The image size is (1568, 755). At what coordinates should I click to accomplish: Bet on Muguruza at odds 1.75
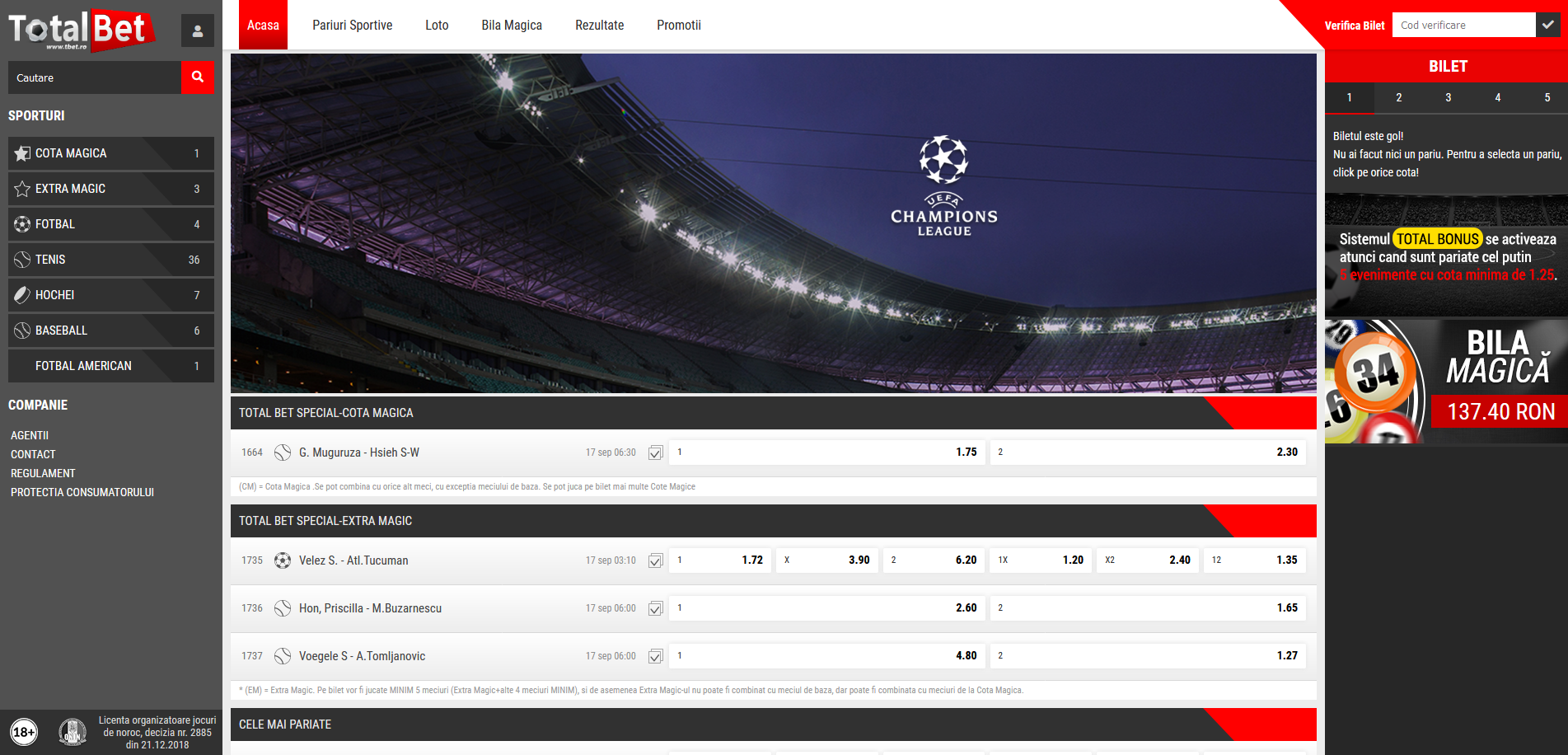[x=826, y=453]
